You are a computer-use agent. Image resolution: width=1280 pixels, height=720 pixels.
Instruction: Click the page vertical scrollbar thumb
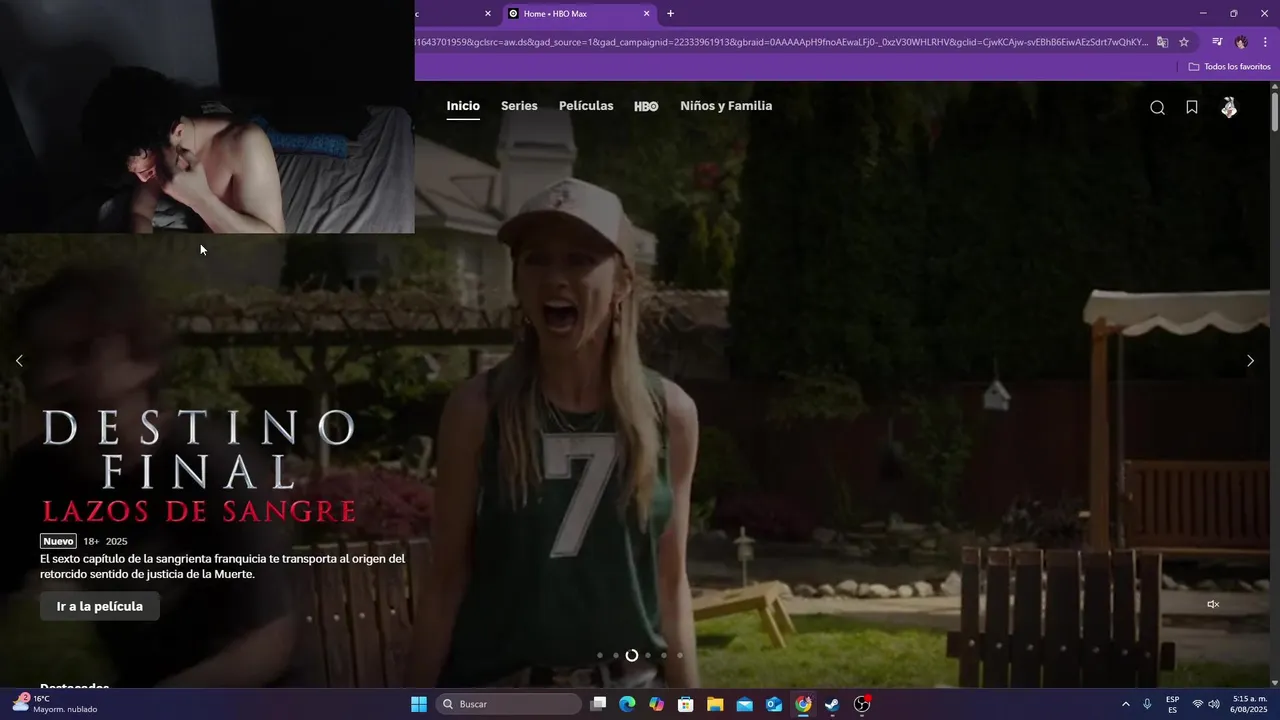click(1274, 113)
